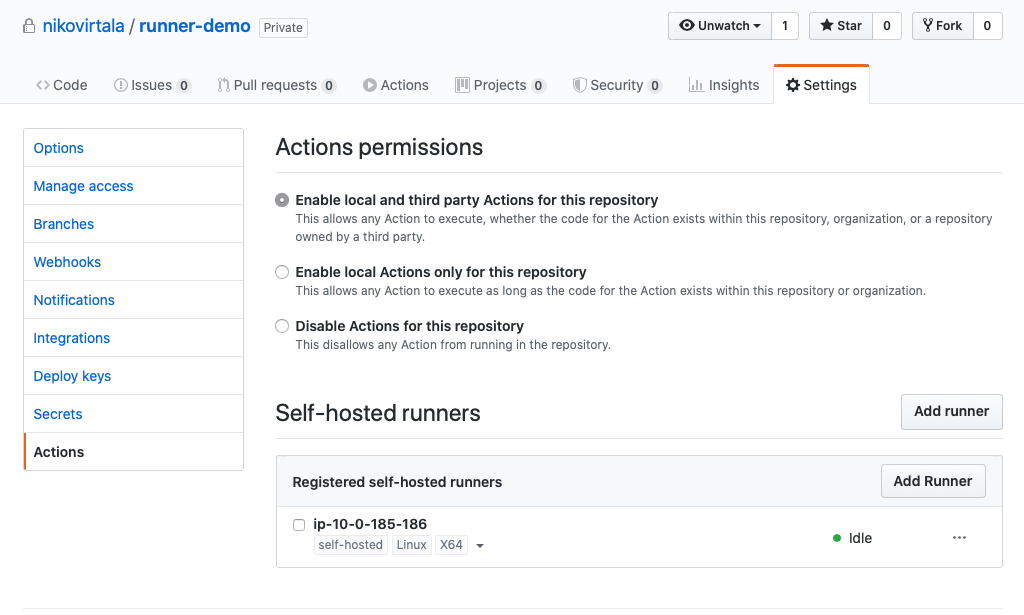Go to the Pull requests tab

click(277, 85)
